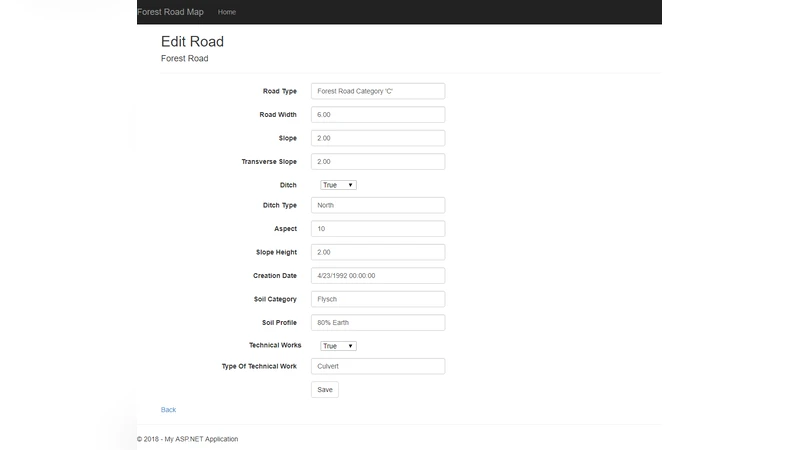Click the Creation Date label
The image size is (800, 450).
pos(275,275)
